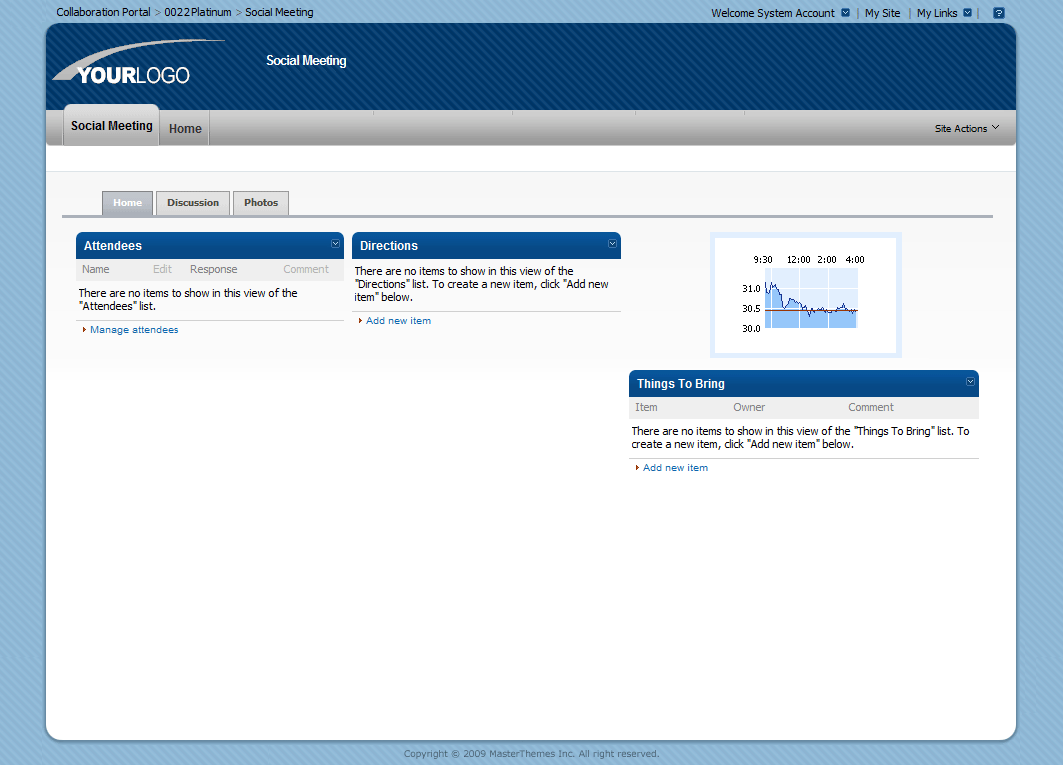
Task: Click the Social Meeting navigation tab
Action: click(x=111, y=125)
